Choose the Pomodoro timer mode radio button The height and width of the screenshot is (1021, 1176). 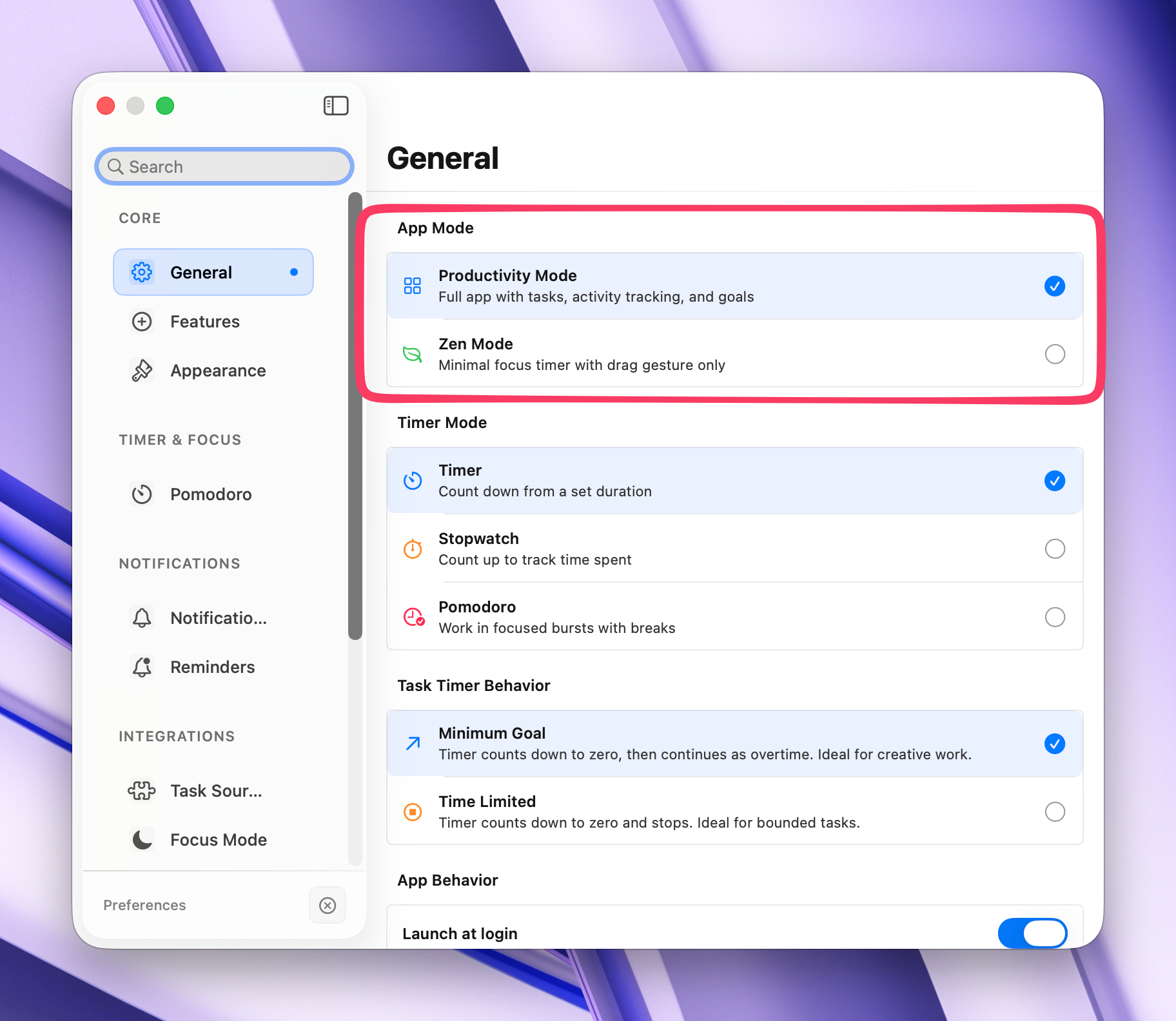click(1054, 617)
